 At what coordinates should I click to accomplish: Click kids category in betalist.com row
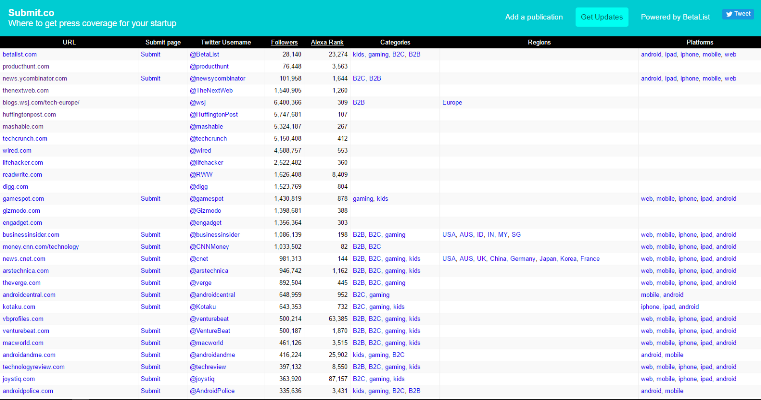click(359, 54)
